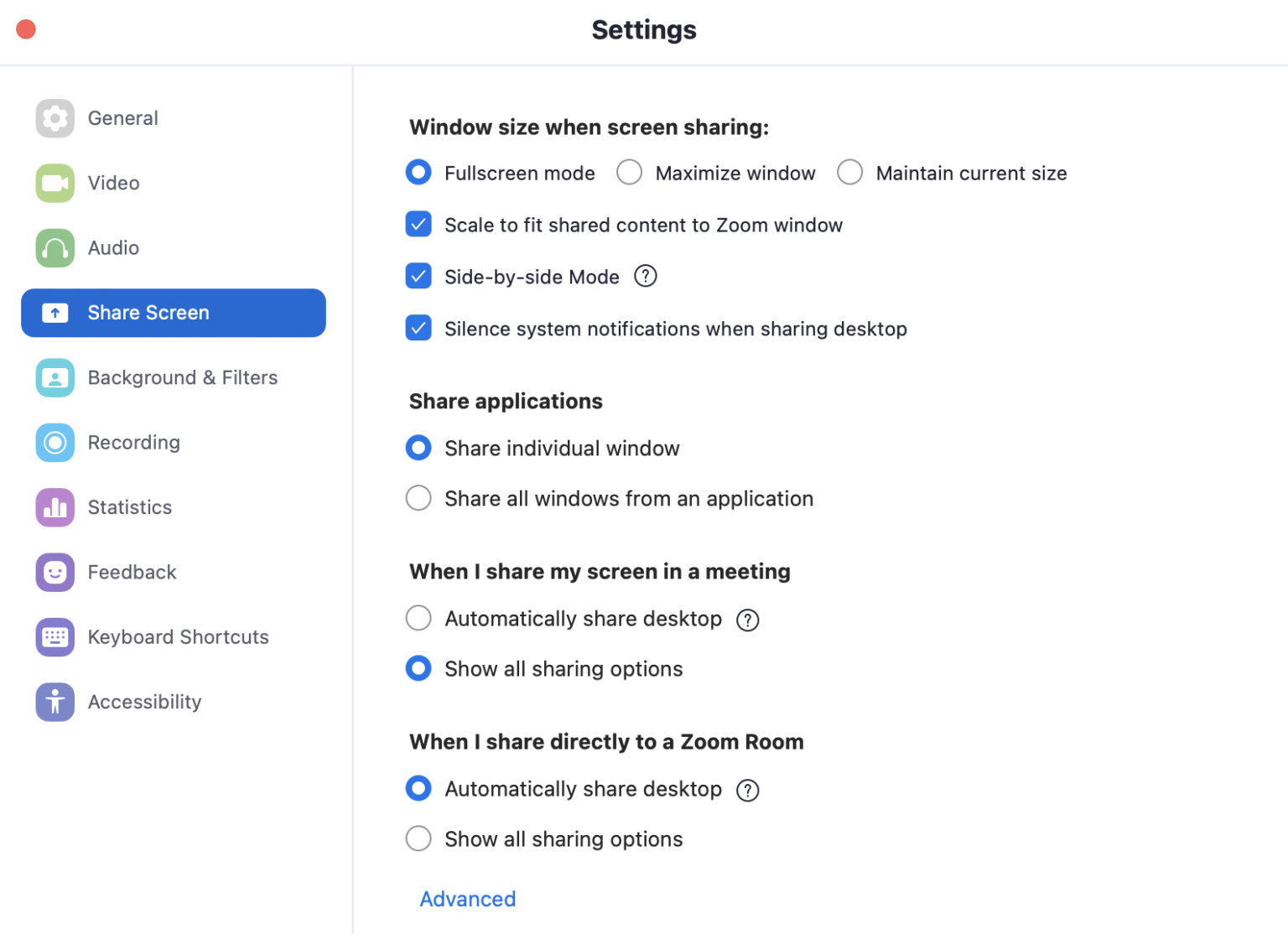Screen dimensions: 1288x934
Task: Uncheck Scale to fit shared content
Action: click(x=418, y=225)
